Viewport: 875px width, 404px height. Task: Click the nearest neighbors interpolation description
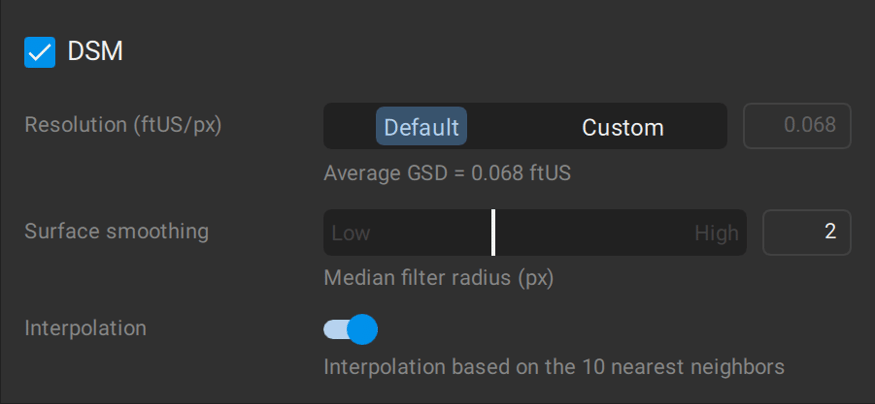pos(554,366)
